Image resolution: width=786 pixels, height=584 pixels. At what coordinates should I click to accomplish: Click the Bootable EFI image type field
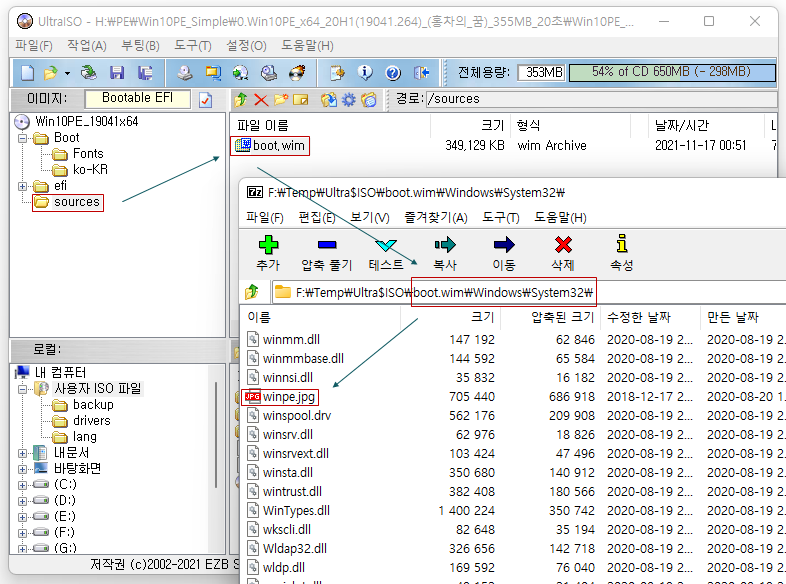[x=138, y=99]
